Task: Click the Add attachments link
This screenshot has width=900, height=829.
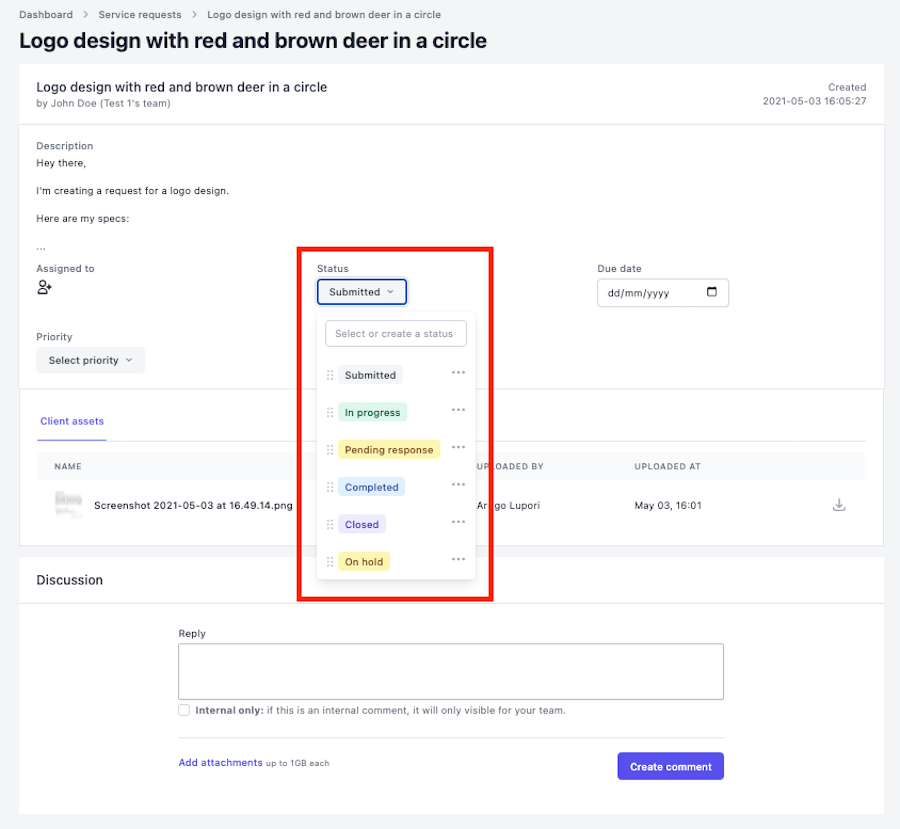Action: coord(220,762)
